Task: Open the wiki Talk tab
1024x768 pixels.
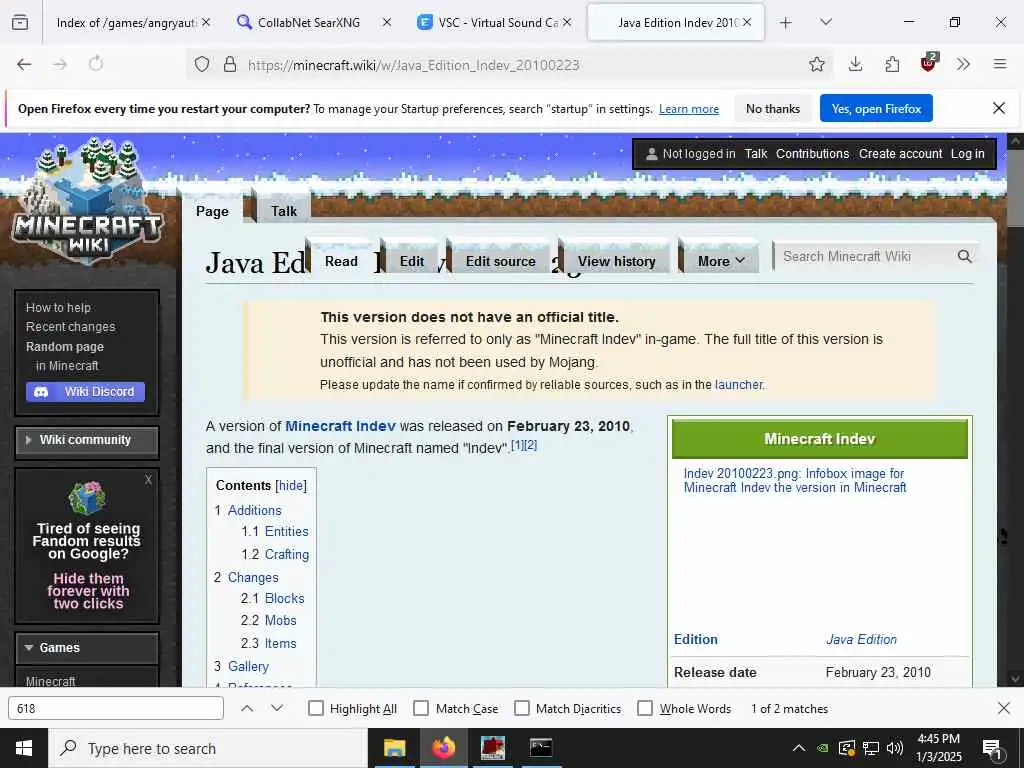Action: [x=283, y=211]
